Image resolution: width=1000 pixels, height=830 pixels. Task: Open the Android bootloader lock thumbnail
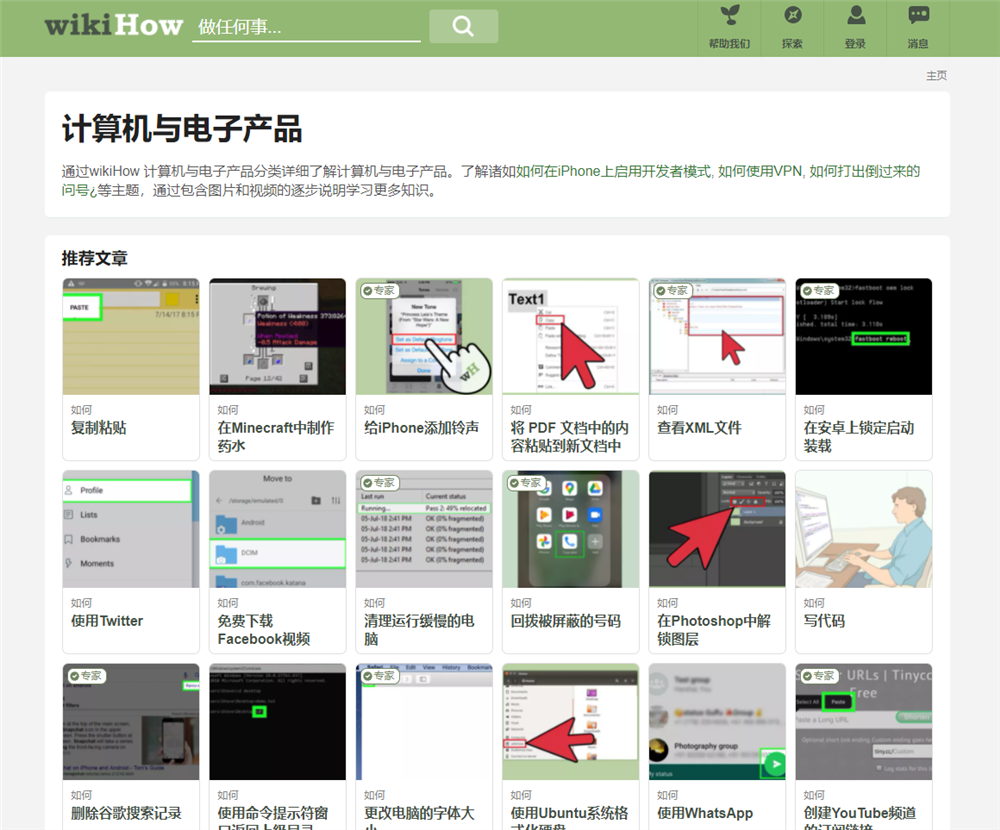[864, 336]
